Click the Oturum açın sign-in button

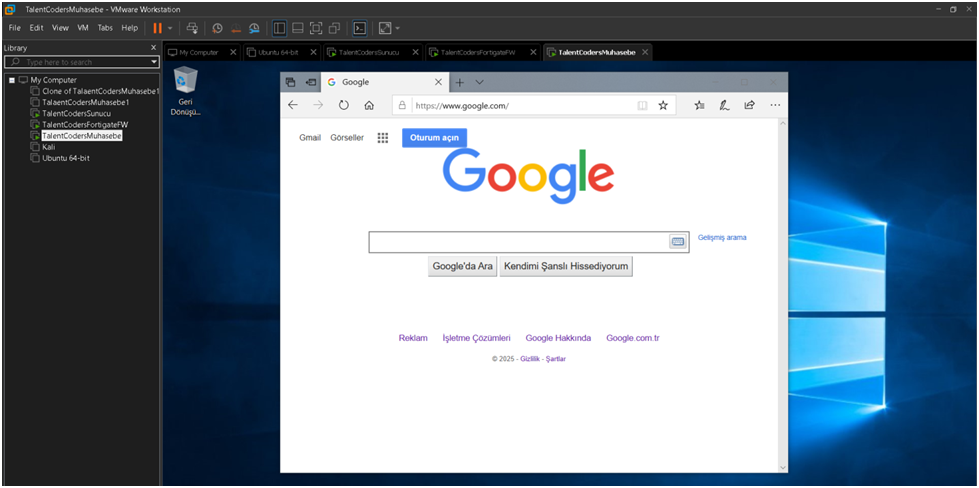pos(435,138)
